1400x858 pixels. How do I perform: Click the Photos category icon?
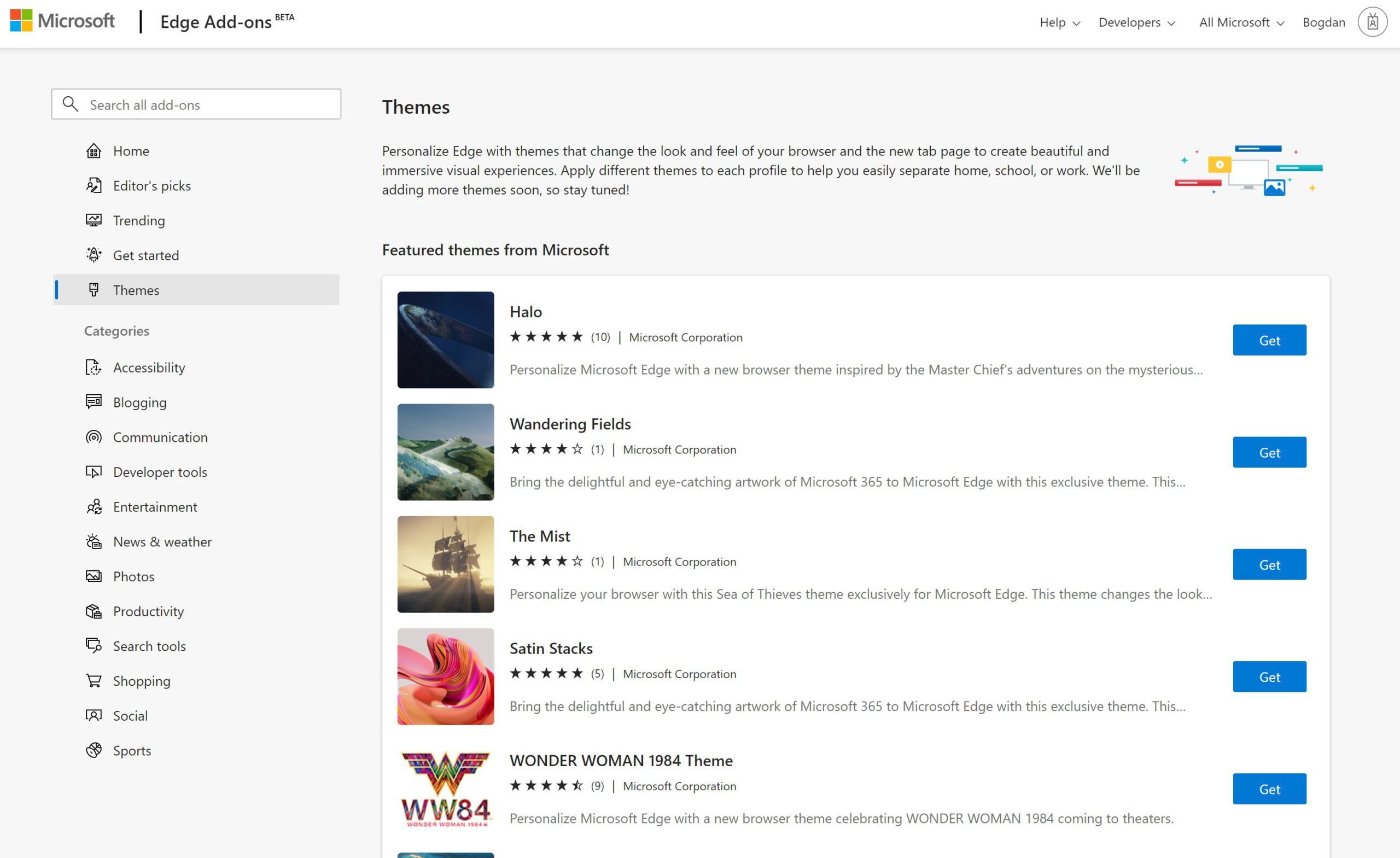tap(94, 576)
